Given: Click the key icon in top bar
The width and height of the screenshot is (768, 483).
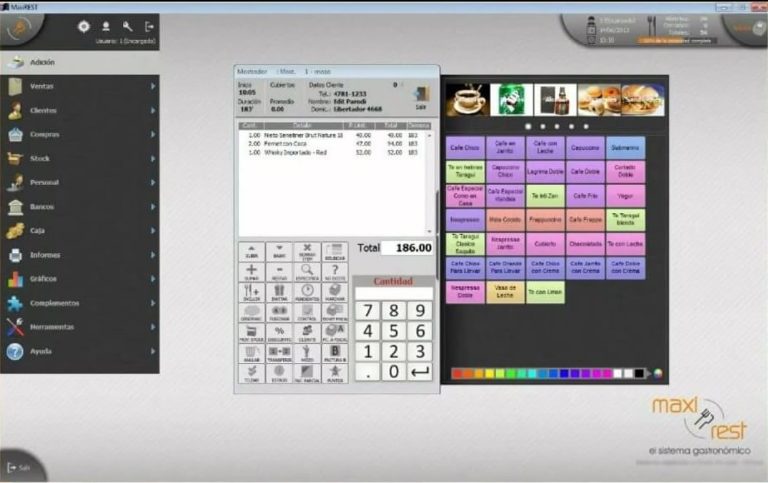Looking at the screenshot, I should (x=127, y=26).
